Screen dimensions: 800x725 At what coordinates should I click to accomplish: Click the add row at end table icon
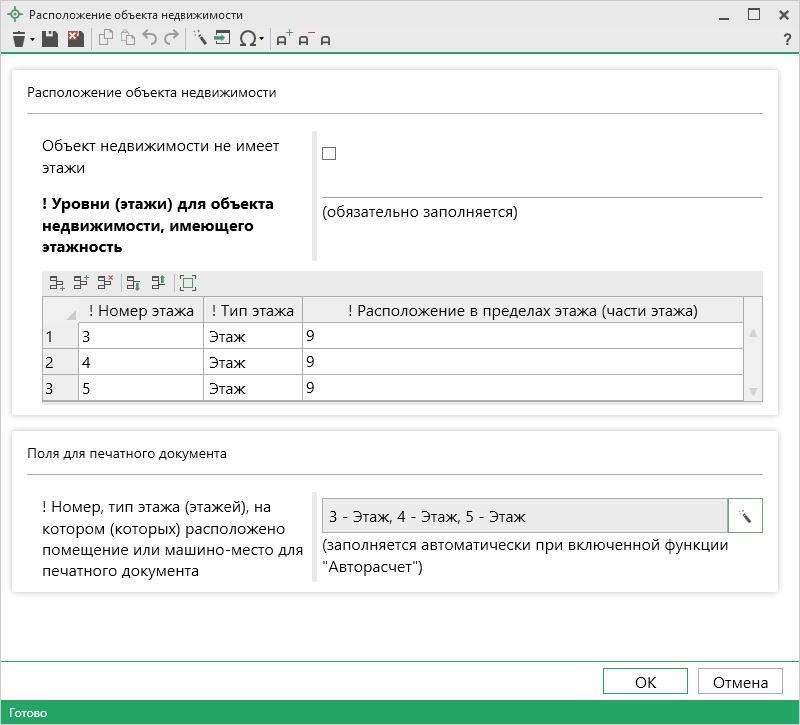point(57,283)
